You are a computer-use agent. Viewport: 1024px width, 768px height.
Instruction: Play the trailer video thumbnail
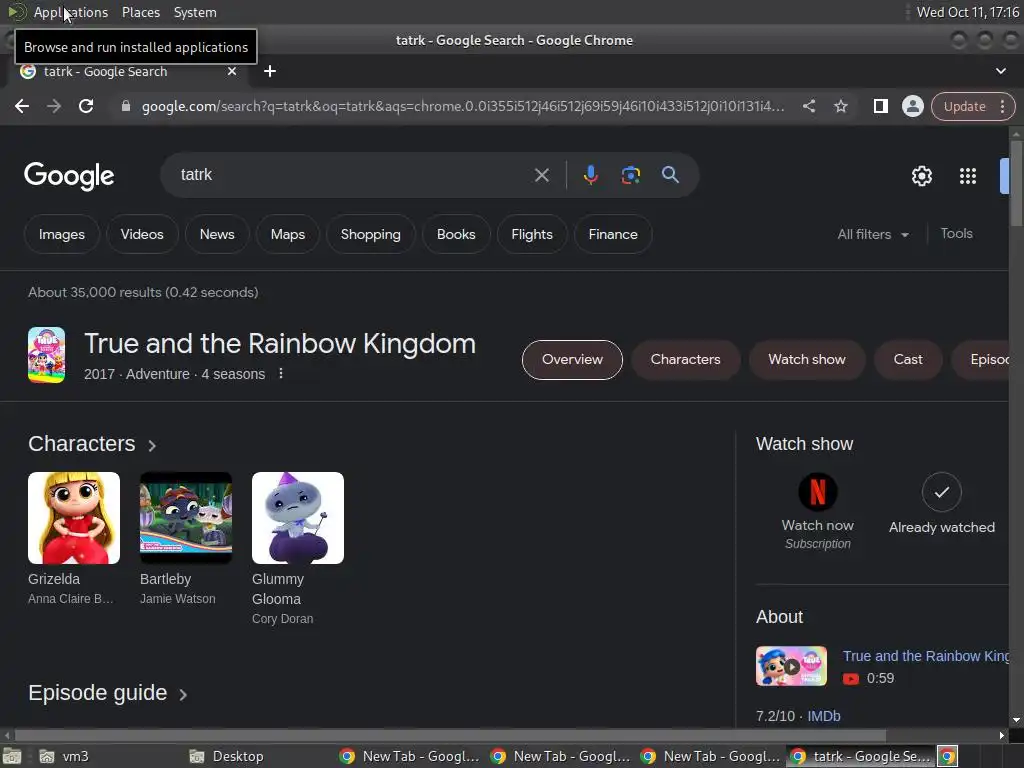click(791, 666)
